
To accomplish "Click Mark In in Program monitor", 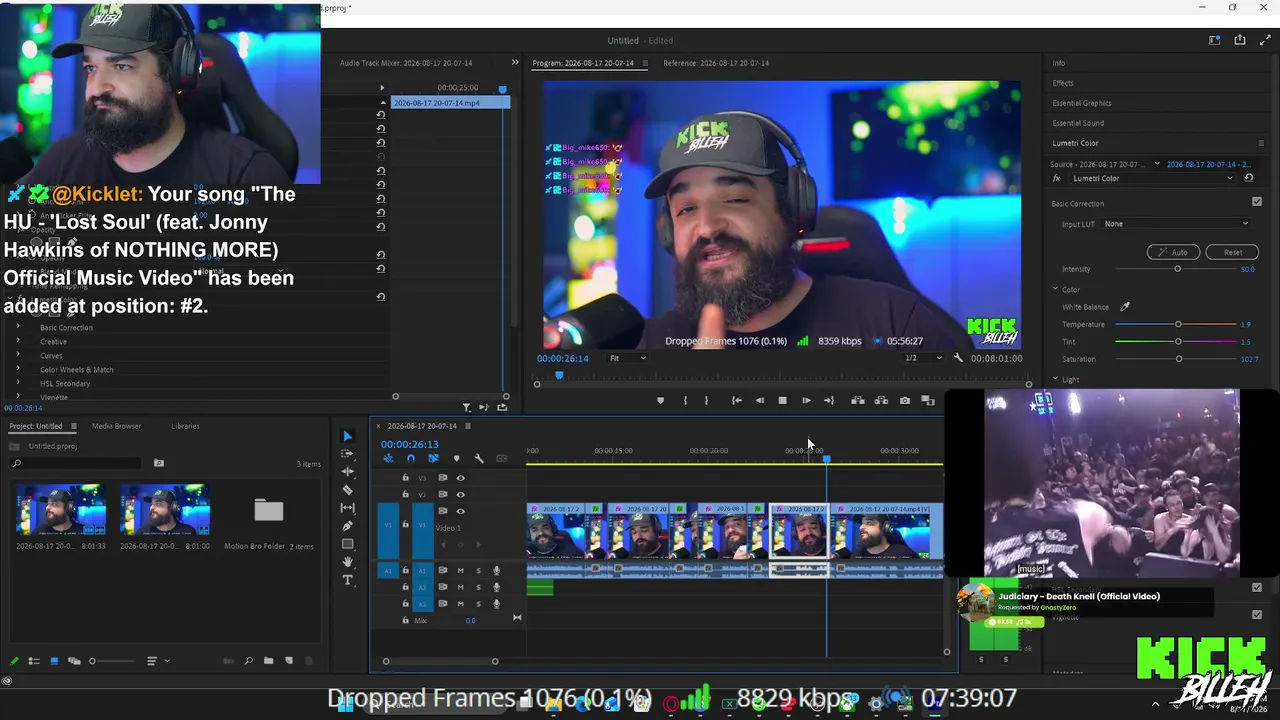I will 685,401.
